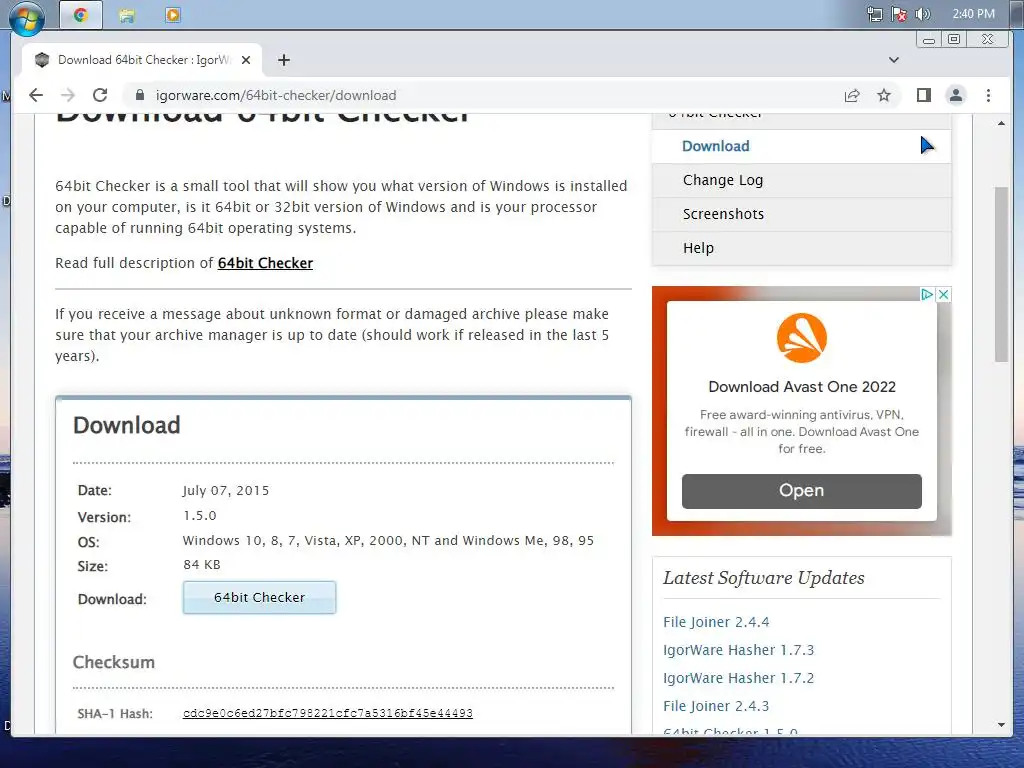Click the padlock site info icon
Viewport: 1024px width, 768px height.
(x=139, y=95)
